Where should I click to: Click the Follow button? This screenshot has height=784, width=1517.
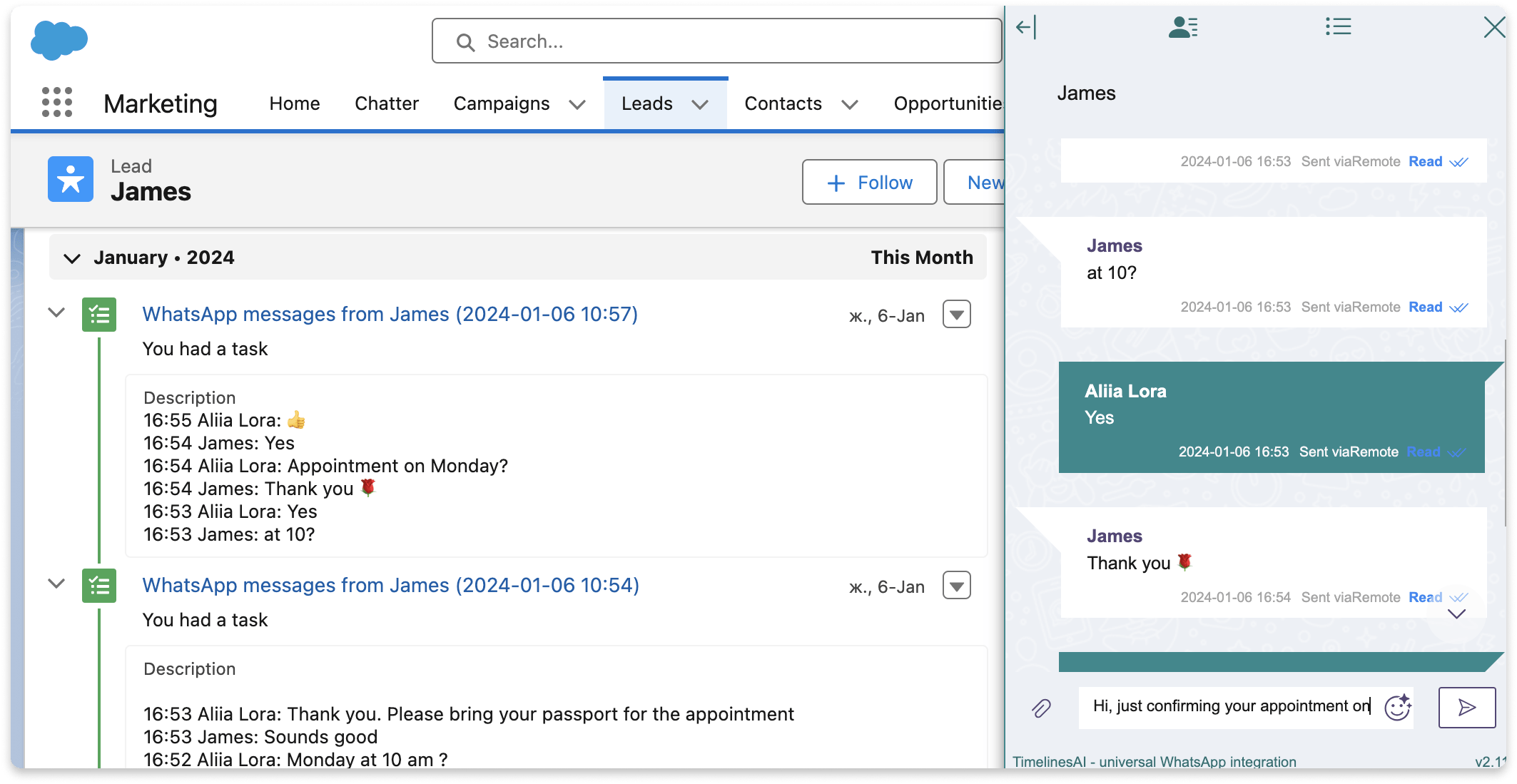coord(869,182)
